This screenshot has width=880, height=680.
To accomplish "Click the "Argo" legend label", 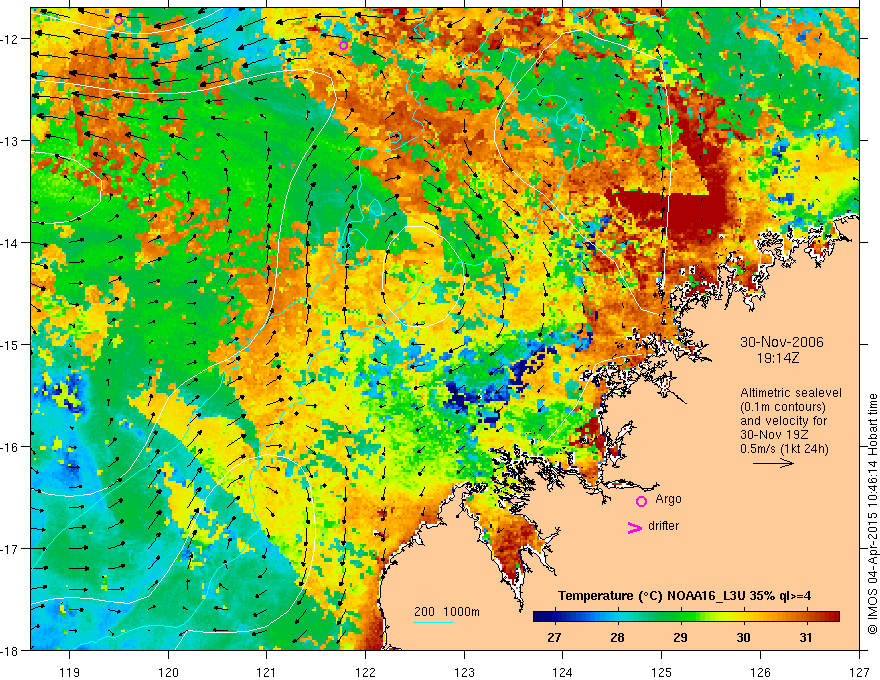I will pyautogui.click(x=668, y=499).
